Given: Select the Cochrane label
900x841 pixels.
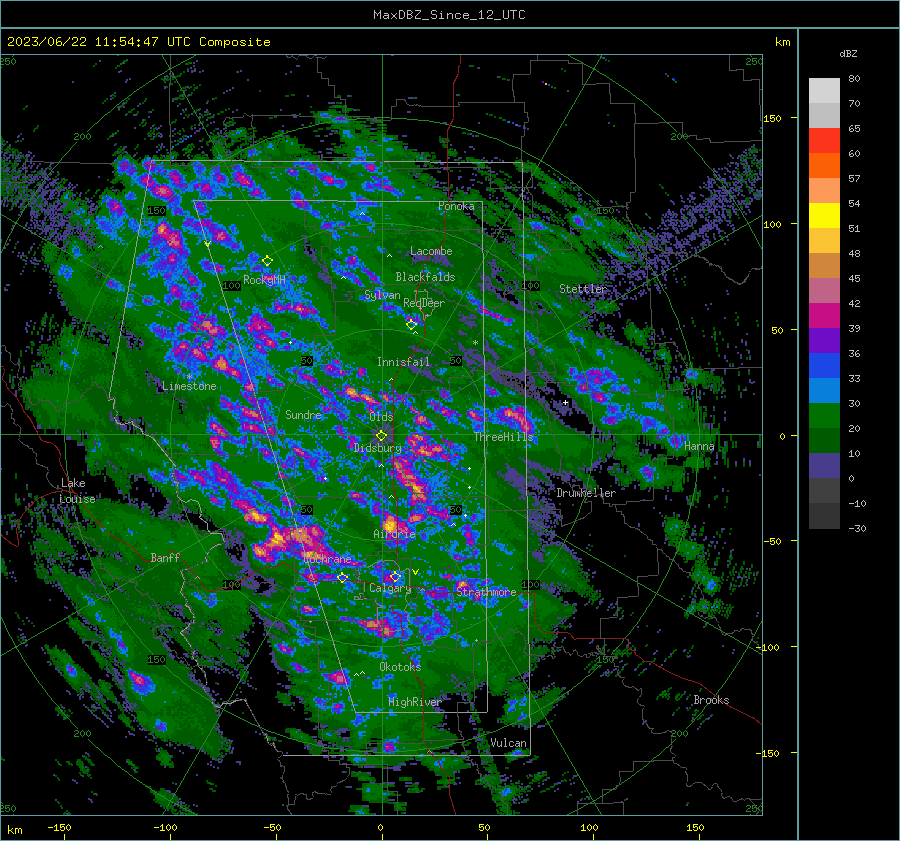Looking at the screenshot, I should pos(327,559).
